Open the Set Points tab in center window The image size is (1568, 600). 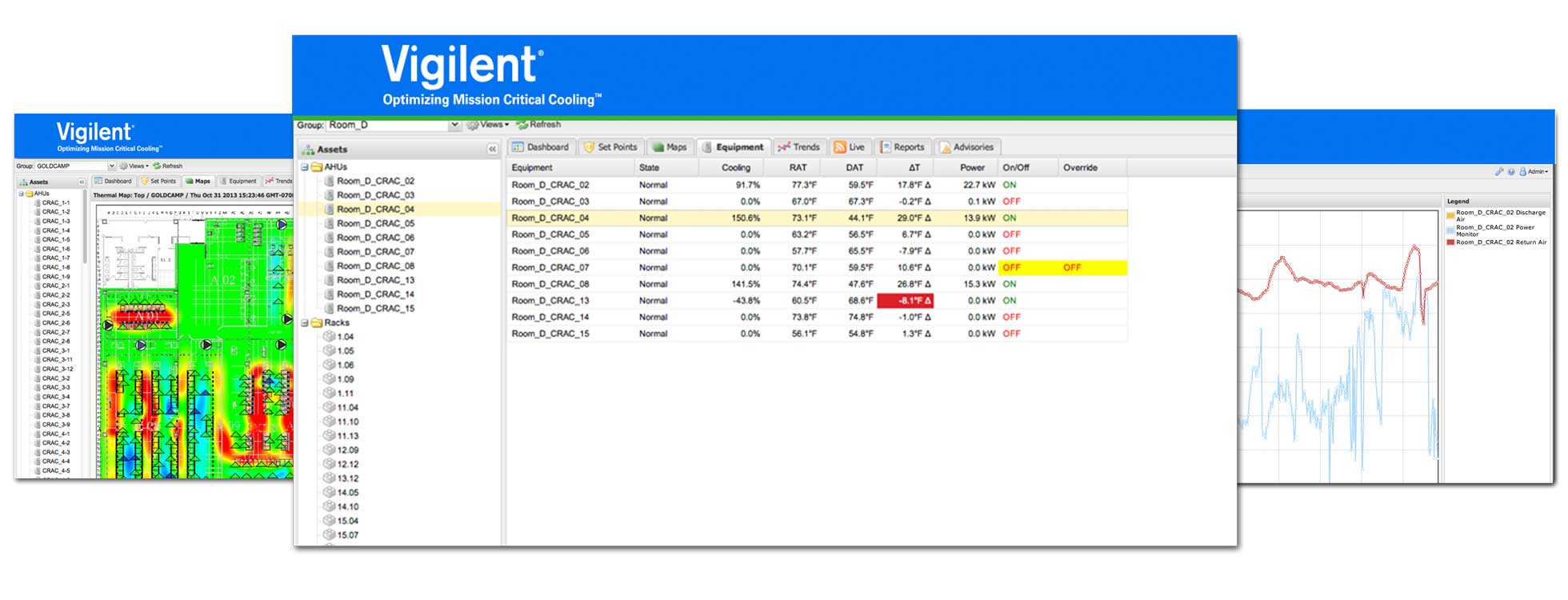(610, 147)
